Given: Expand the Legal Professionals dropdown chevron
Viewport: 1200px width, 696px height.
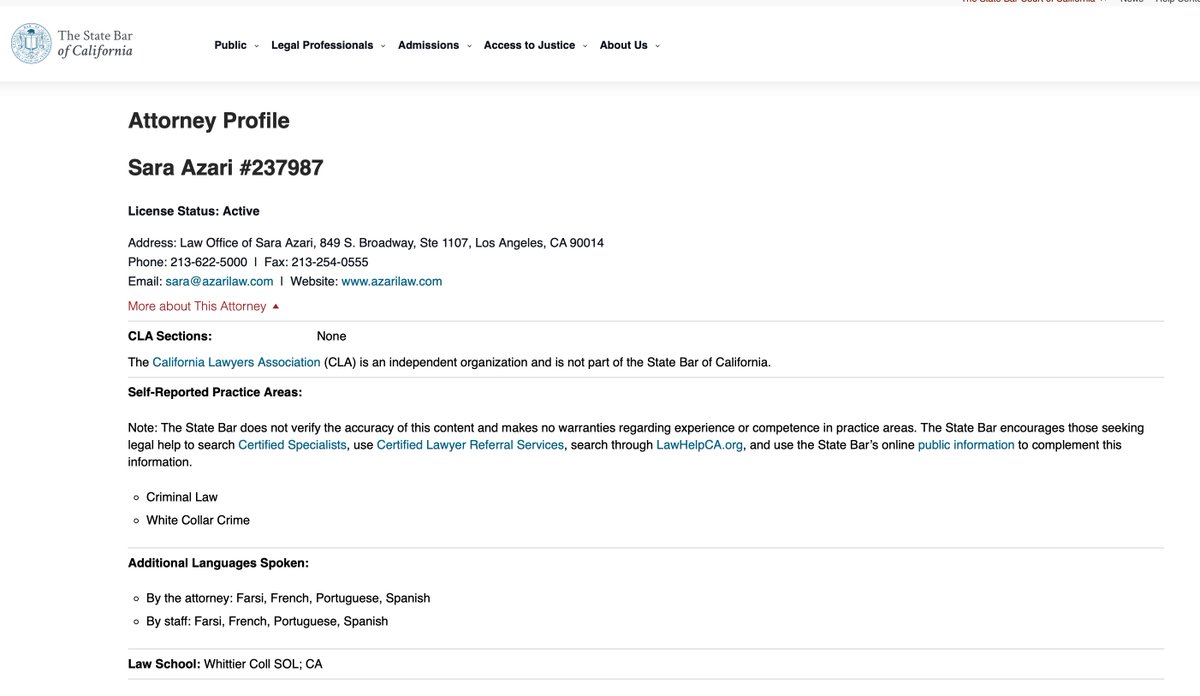Looking at the screenshot, I should click(x=383, y=46).
